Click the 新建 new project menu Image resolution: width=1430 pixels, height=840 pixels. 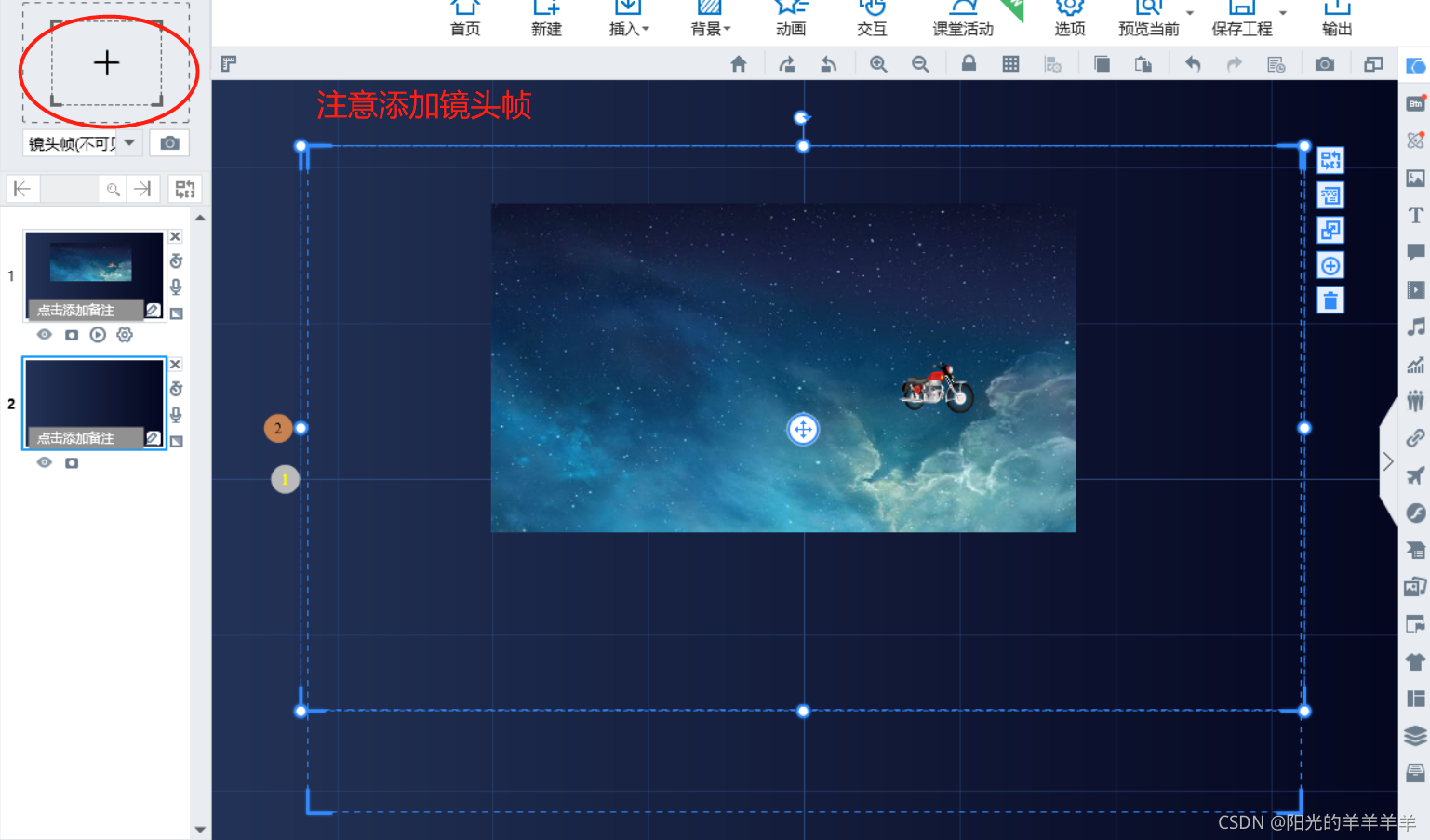point(546,19)
